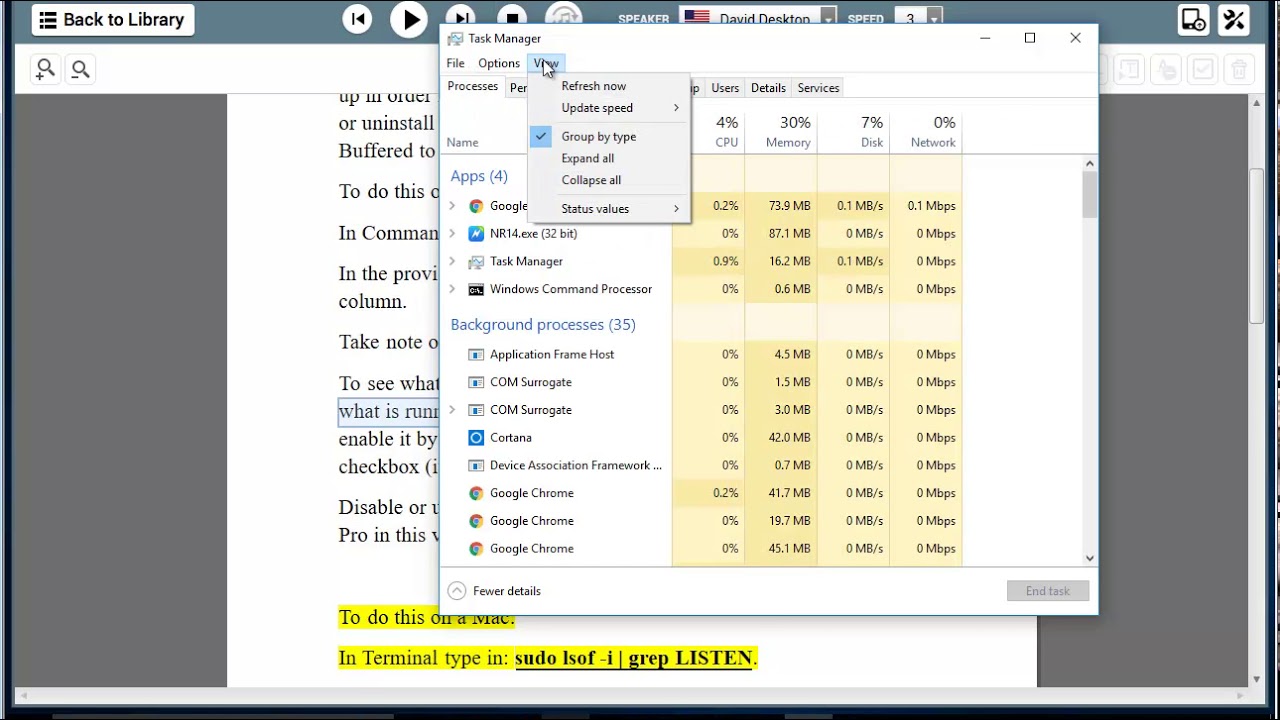Open the tools wrench icon at top right
Image resolution: width=1280 pixels, height=720 pixels.
[1234, 20]
